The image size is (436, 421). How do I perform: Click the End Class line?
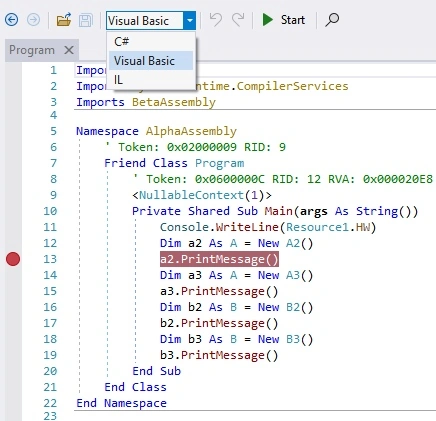pos(135,387)
